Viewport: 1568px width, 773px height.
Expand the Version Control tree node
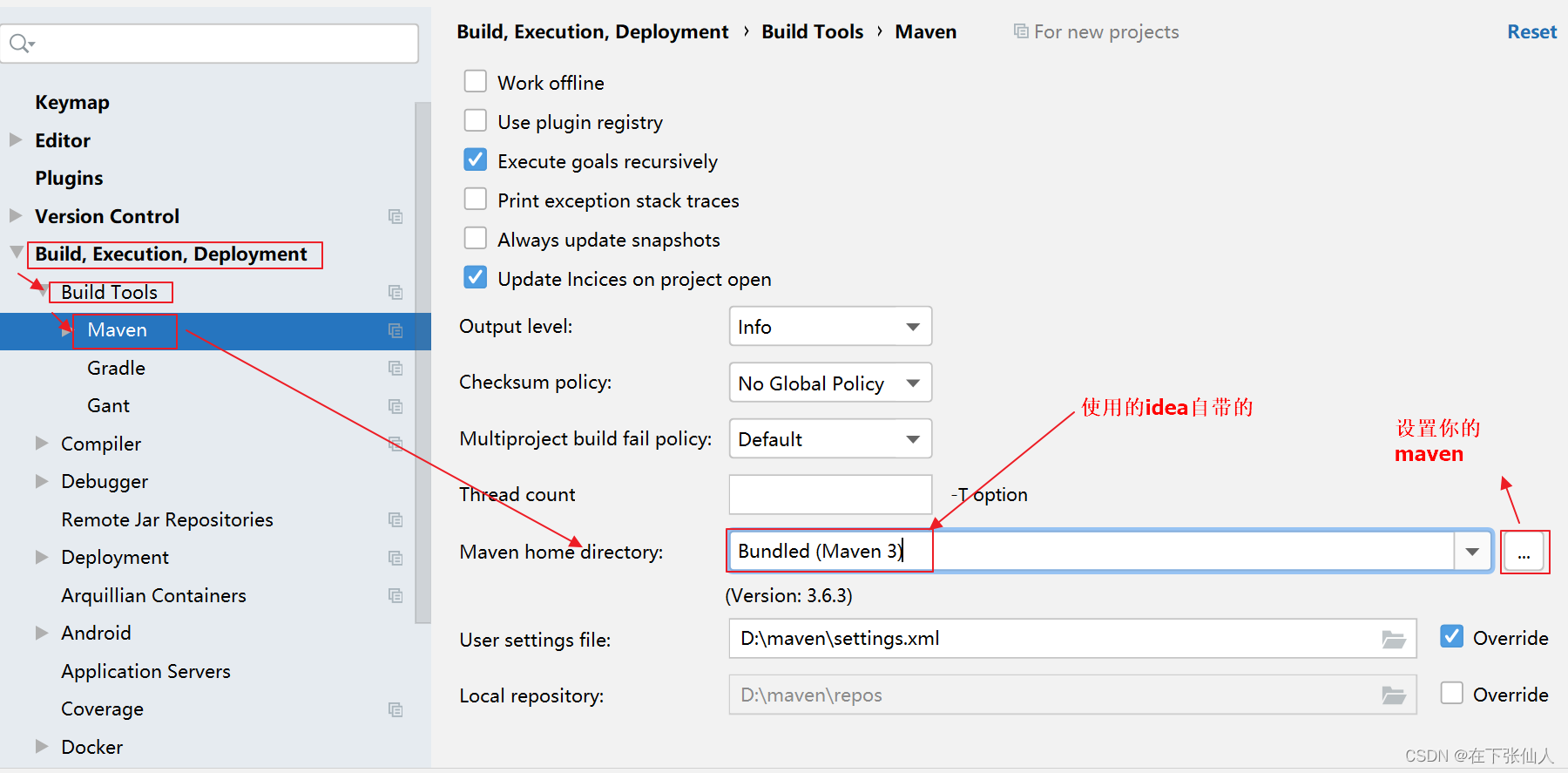point(16,215)
